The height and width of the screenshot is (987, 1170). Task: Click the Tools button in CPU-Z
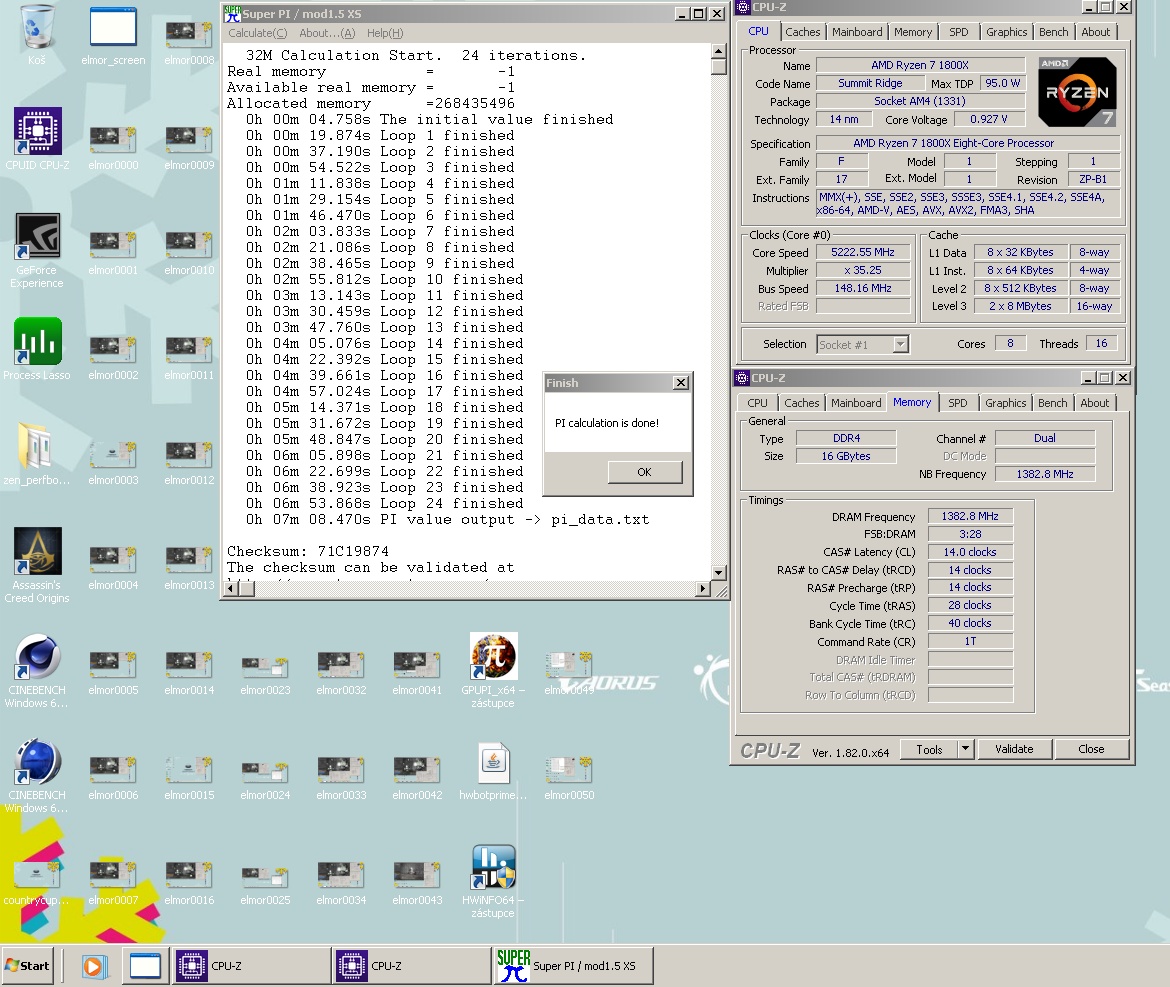pyautogui.click(x=929, y=749)
